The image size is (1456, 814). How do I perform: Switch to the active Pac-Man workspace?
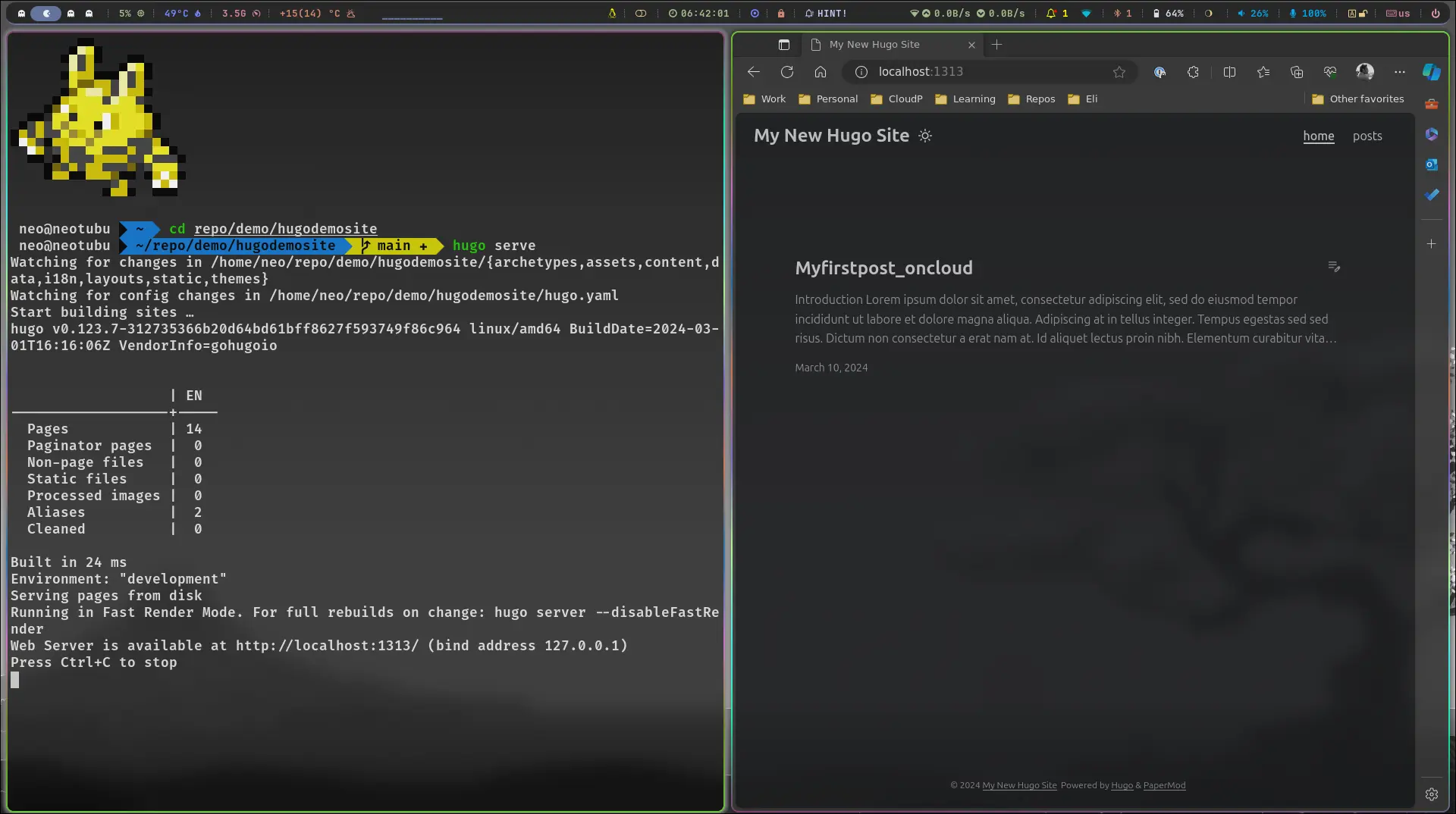tap(45, 13)
